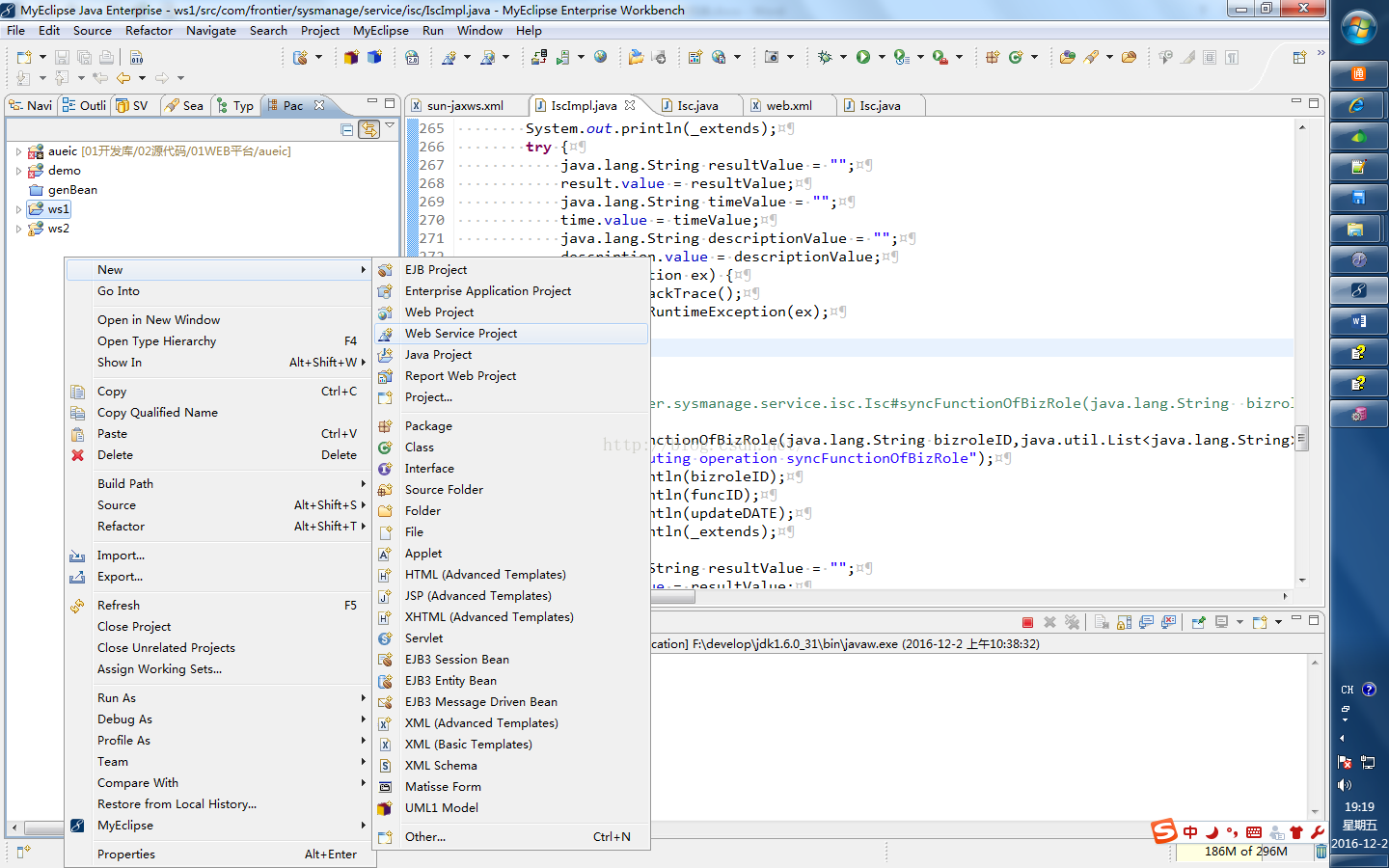Toggle Show Console When Standard Error Changes
The height and width of the screenshot is (868, 1389).
1169,623
